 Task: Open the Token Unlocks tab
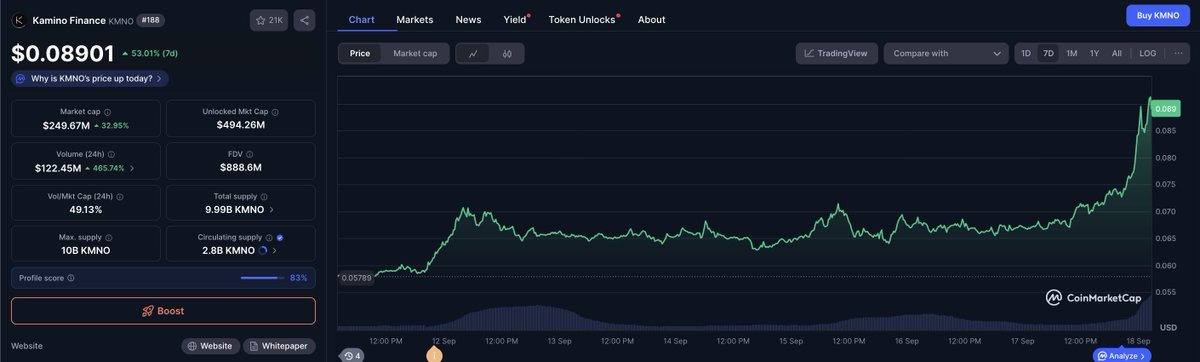[582, 19]
